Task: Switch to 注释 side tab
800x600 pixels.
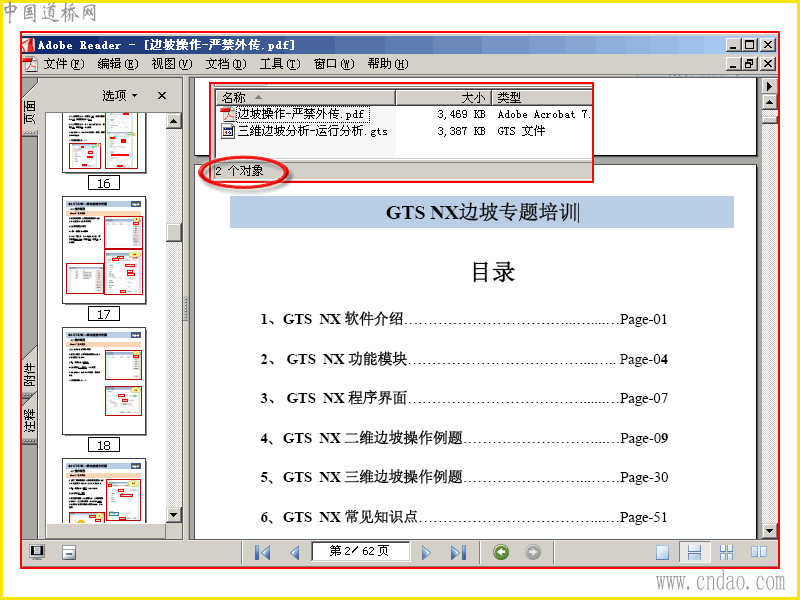Action: coord(30,419)
